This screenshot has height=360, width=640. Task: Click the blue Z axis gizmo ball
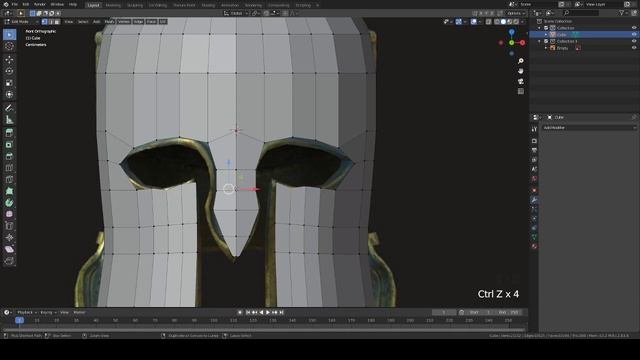point(511,32)
